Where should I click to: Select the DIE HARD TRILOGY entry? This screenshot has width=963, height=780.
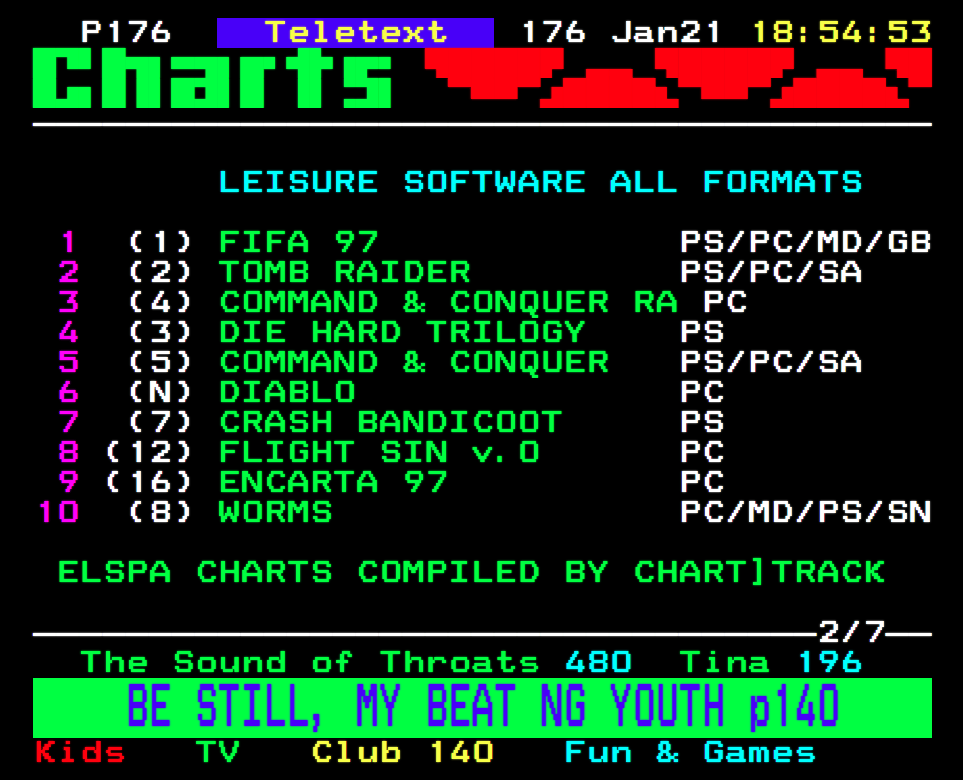click(x=402, y=332)
